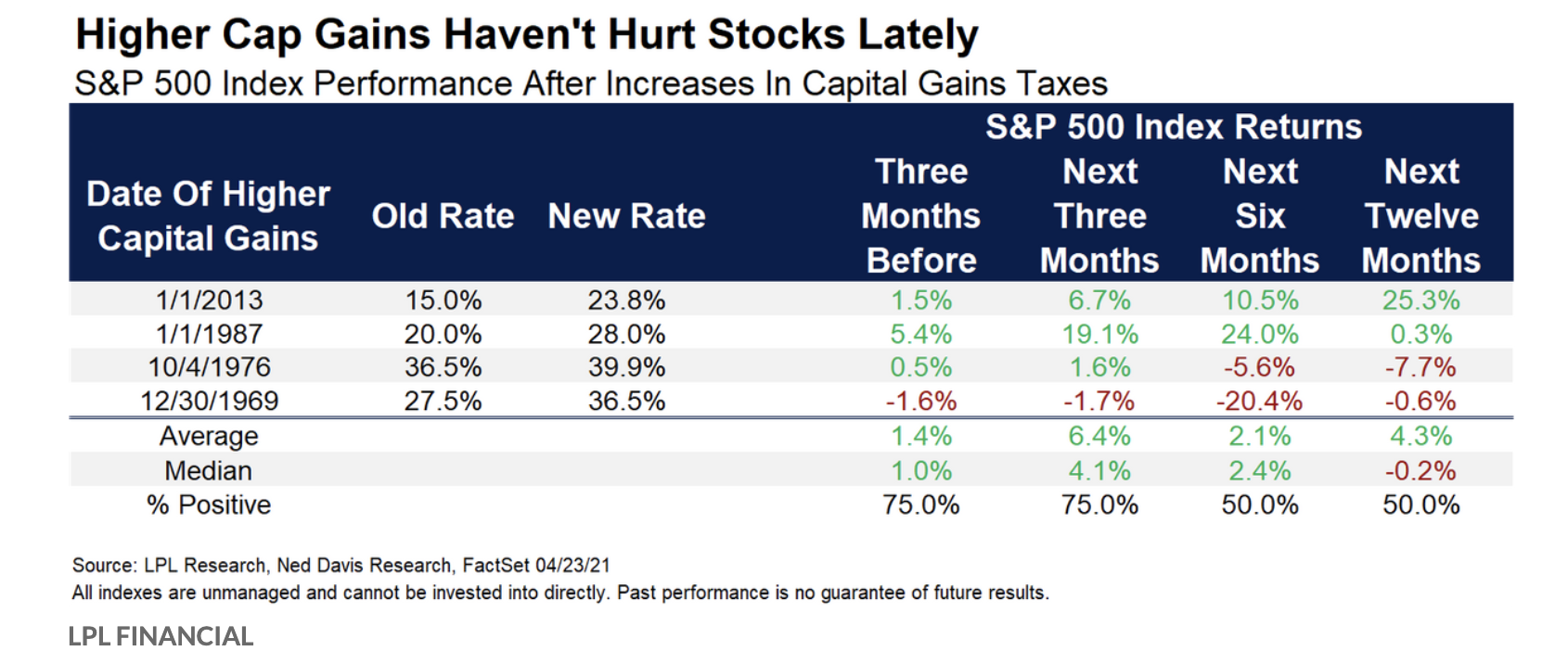Click the 25.3% twelve-month return value

pos(1420,300)
